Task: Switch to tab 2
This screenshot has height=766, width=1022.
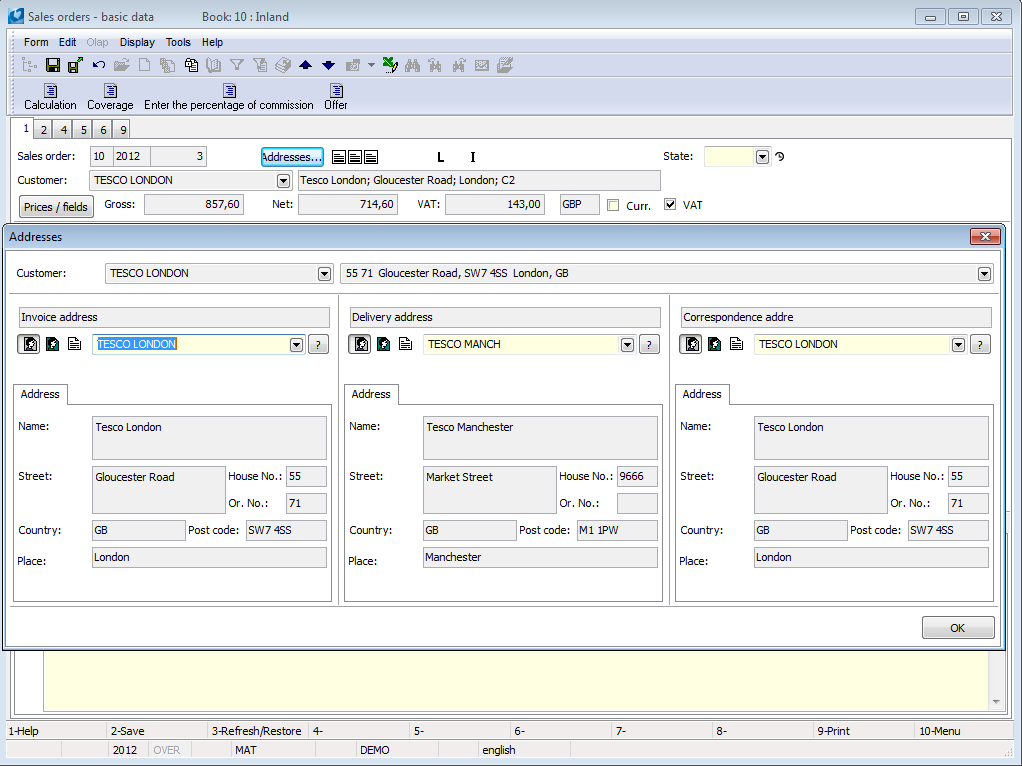Action: (x=44, y=130)
